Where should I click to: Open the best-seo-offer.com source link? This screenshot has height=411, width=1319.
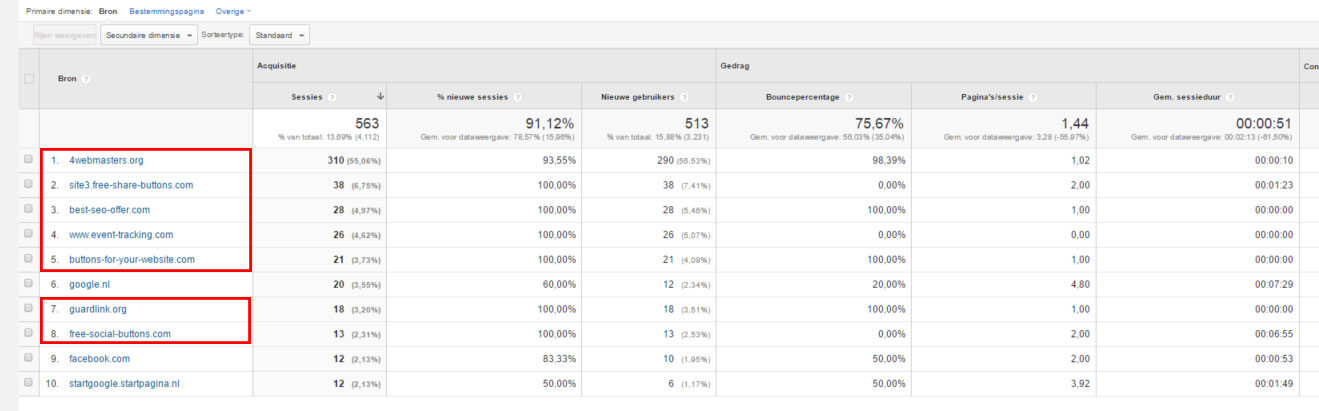coord(109,210)
